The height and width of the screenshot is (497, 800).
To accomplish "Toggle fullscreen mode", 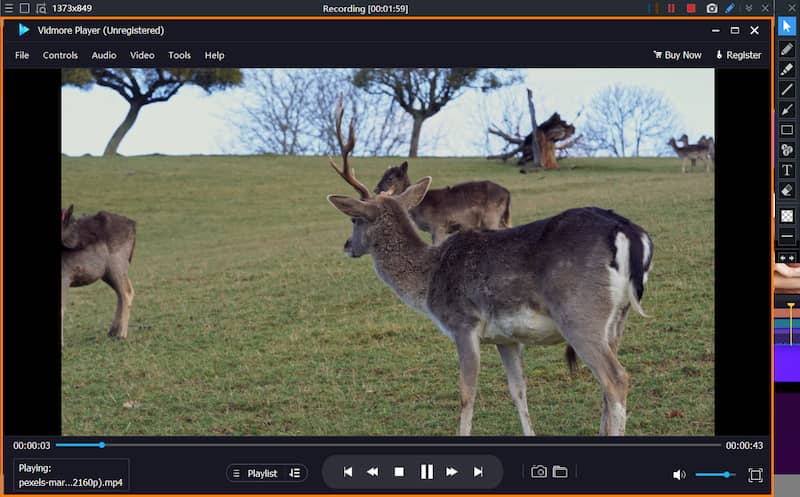I will 755,475.
